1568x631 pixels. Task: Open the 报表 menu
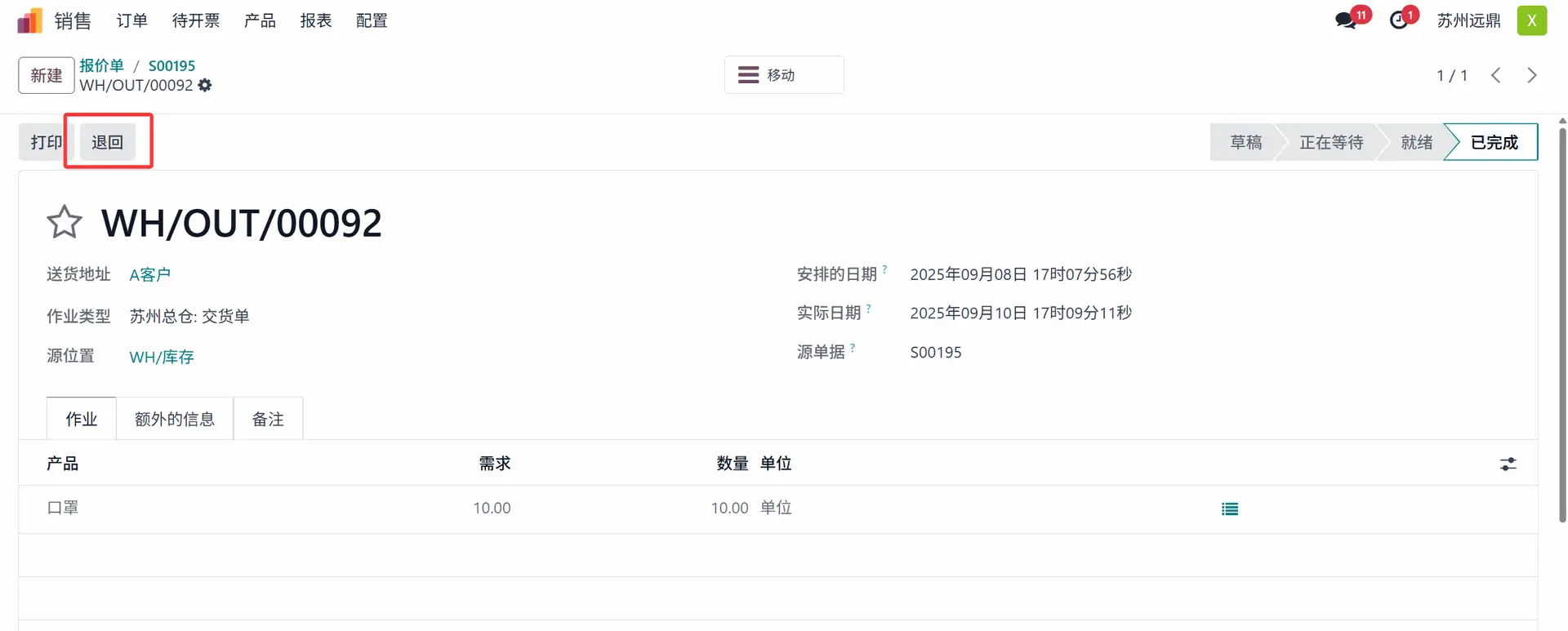point(316,20)
